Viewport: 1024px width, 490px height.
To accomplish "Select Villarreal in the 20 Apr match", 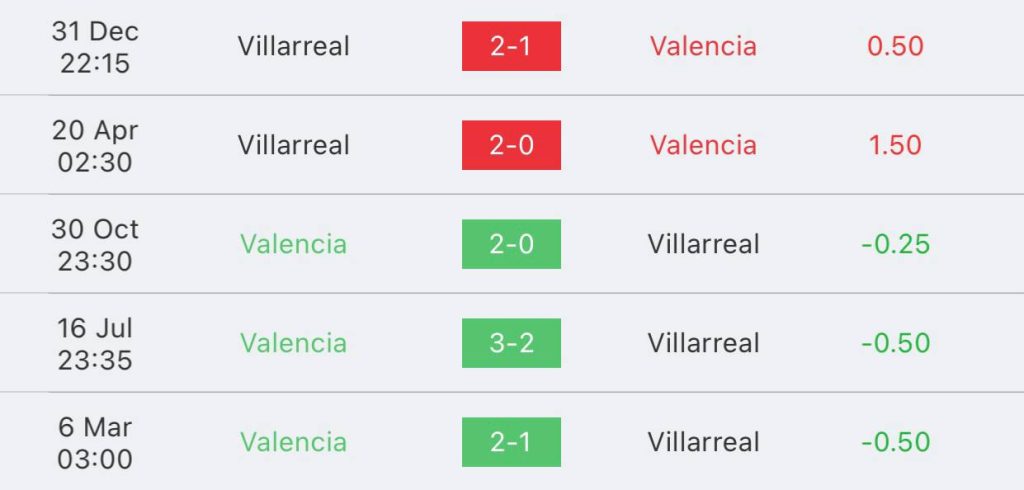I will click(x=294, y=145).
